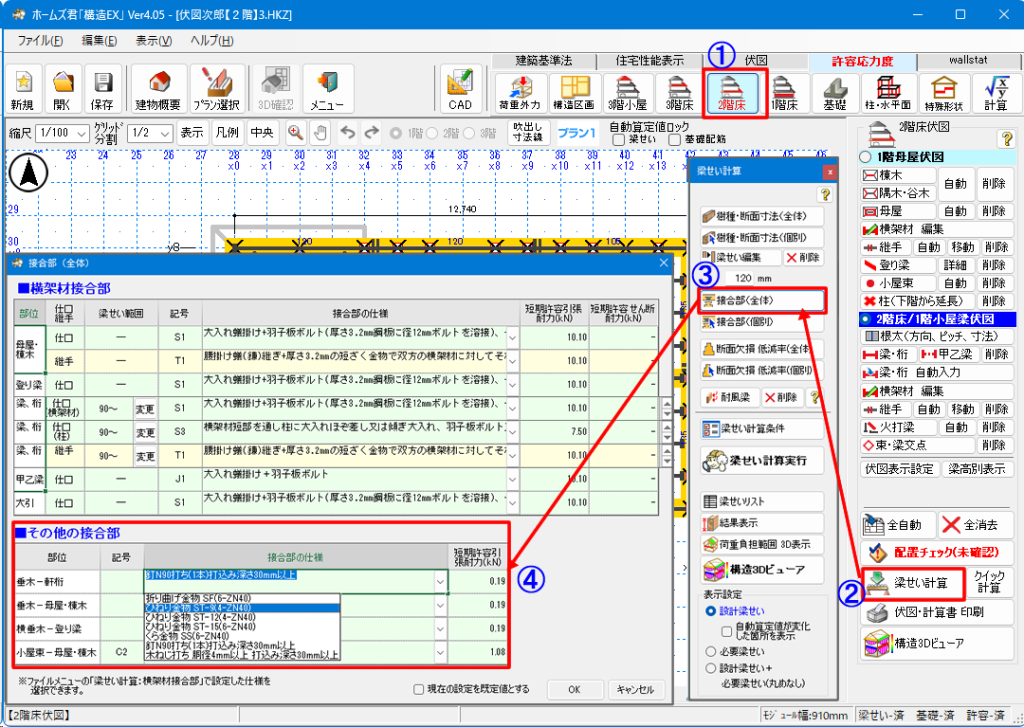Choose くら金物 SS(6-ZN40) from list
The image size is (1024, 727).
(200, 636)
